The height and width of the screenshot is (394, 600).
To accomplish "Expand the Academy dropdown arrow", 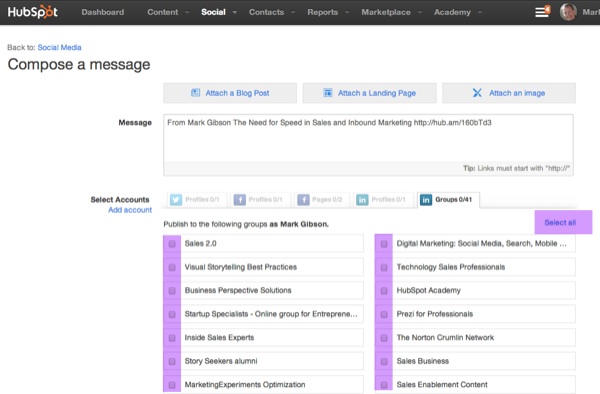I will point(480,12).
